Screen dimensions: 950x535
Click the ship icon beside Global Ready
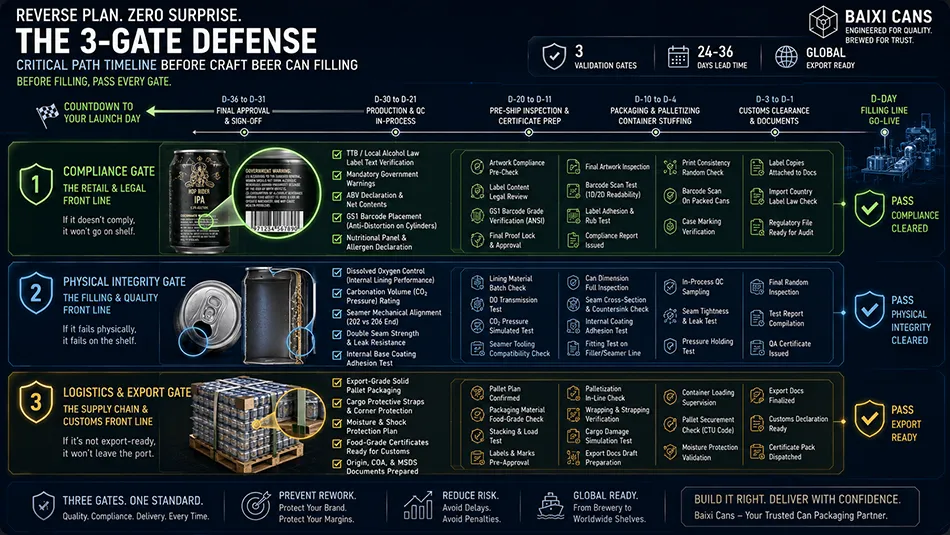[x=550, y=506]
